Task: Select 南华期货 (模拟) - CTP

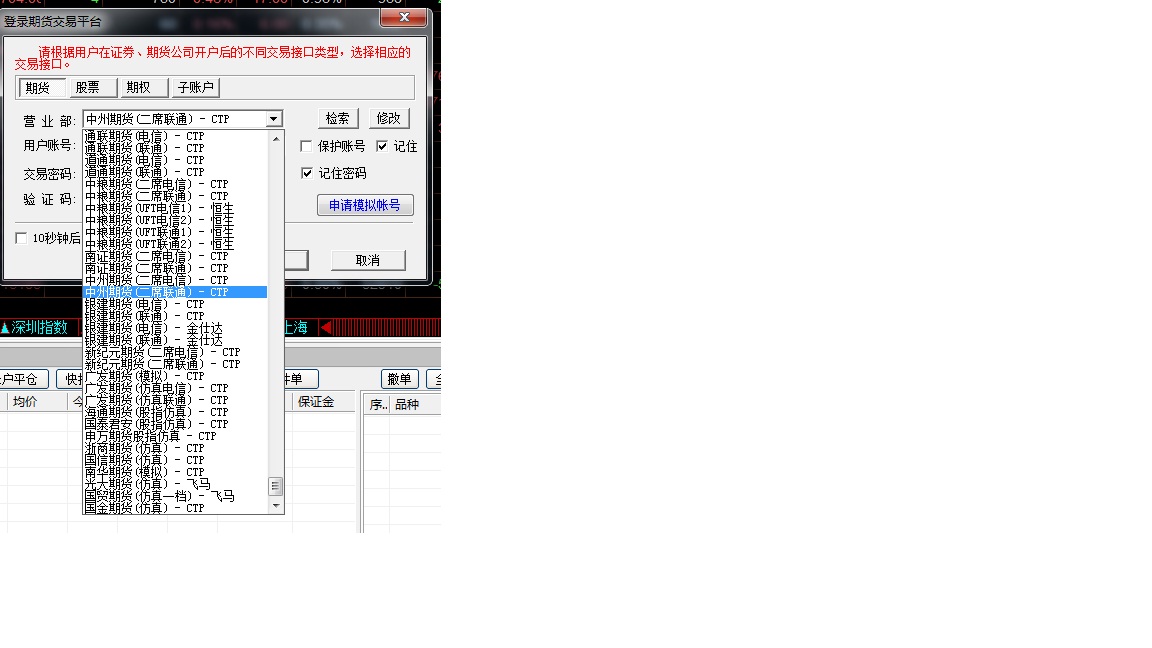Action: [x=175, y=472]
